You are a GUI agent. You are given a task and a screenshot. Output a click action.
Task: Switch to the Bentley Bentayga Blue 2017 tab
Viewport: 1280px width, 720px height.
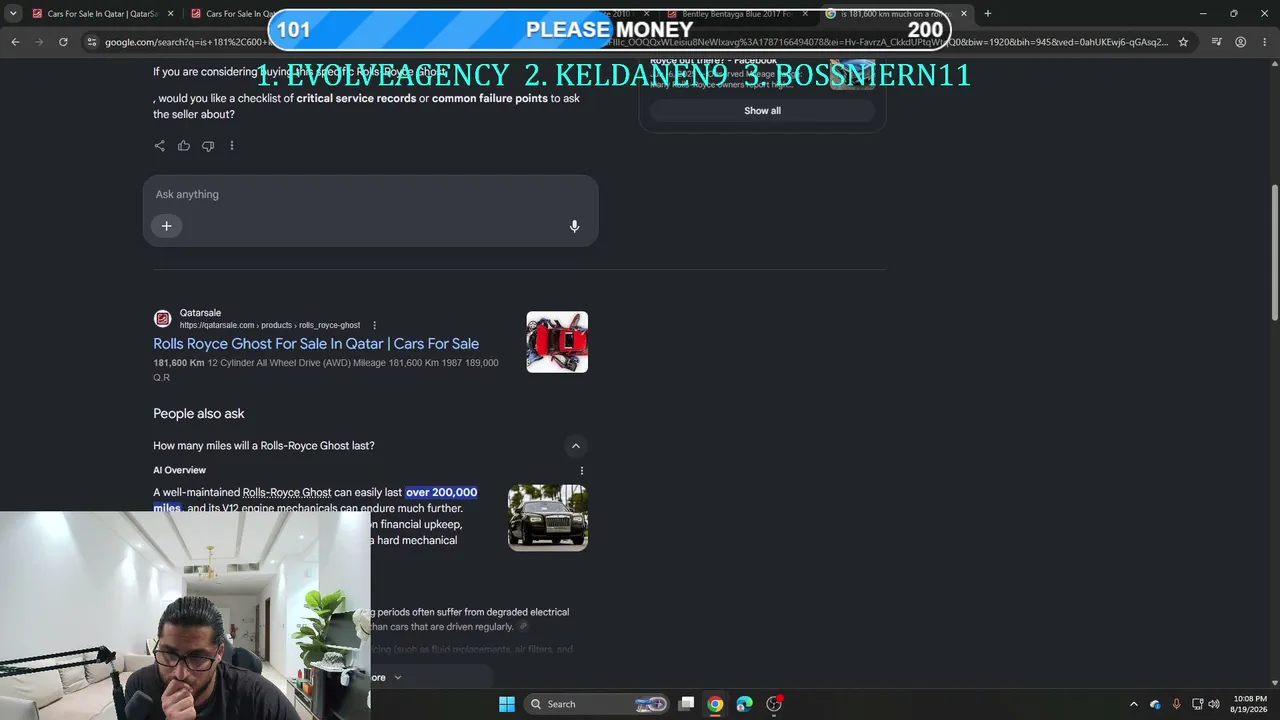pyautogui.click(x=737, y=14)
